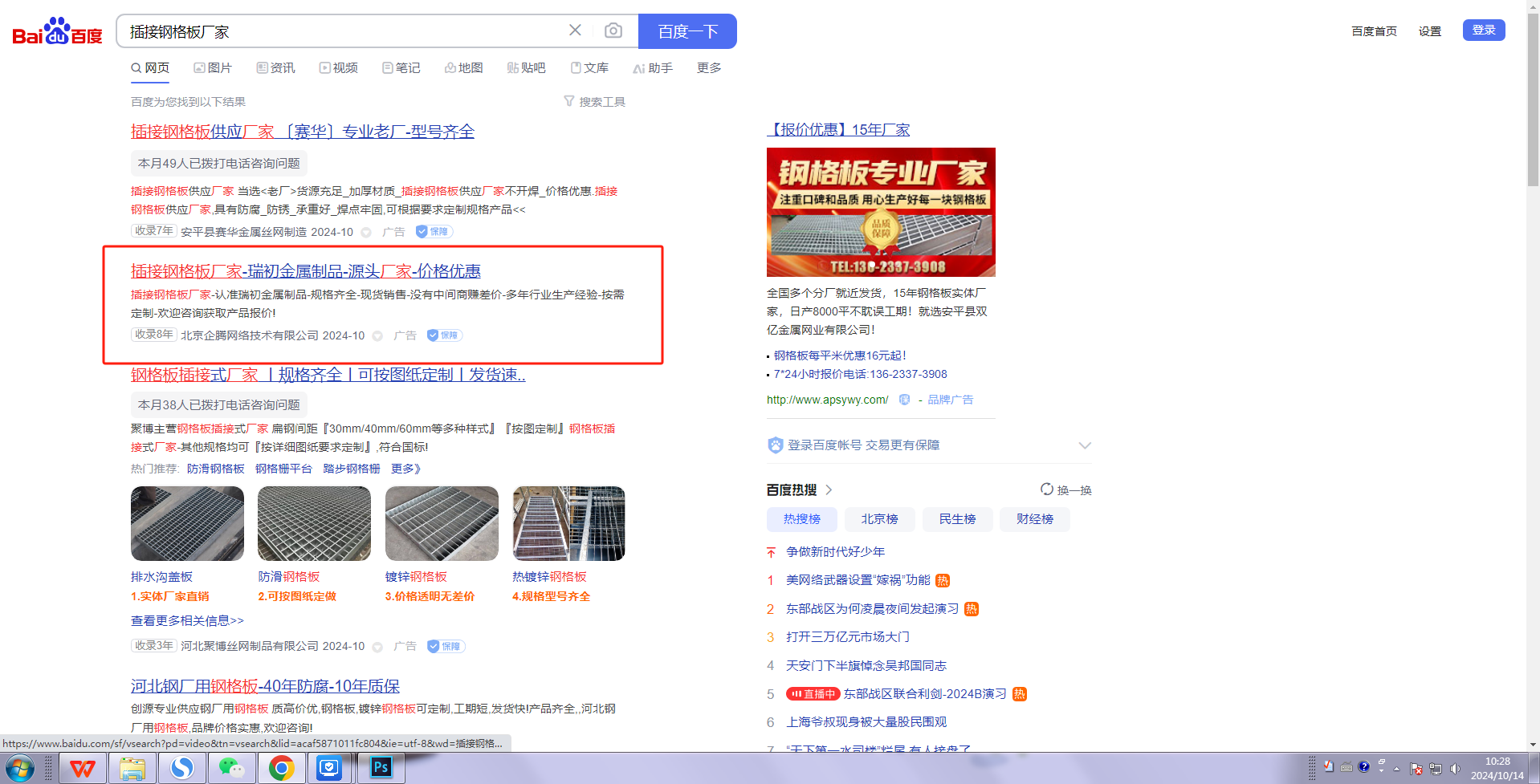The image size is (1540, 784).
Task: Switch to the 地图 tab
Action: [463, 68]
